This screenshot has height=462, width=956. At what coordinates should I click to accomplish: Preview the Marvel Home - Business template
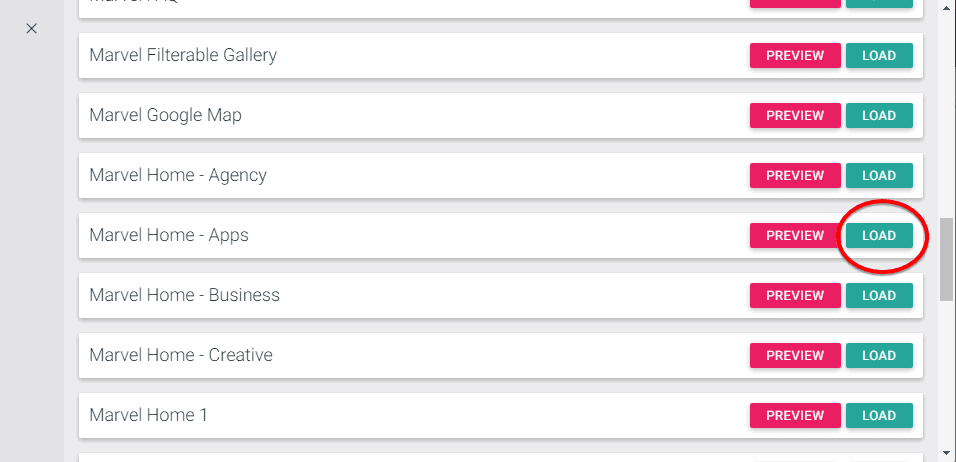[795, 296]
